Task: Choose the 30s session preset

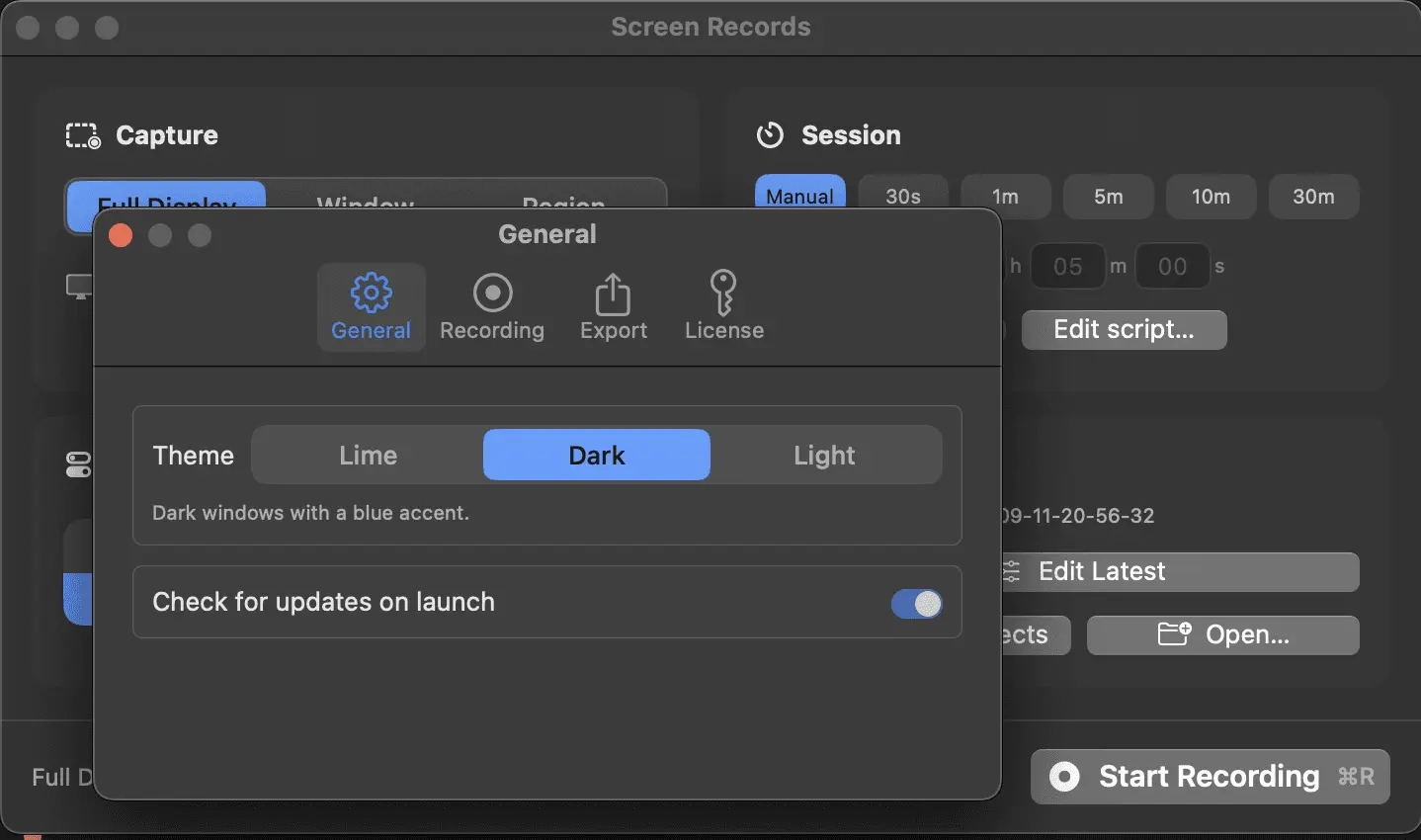Action: pos(903,197)
